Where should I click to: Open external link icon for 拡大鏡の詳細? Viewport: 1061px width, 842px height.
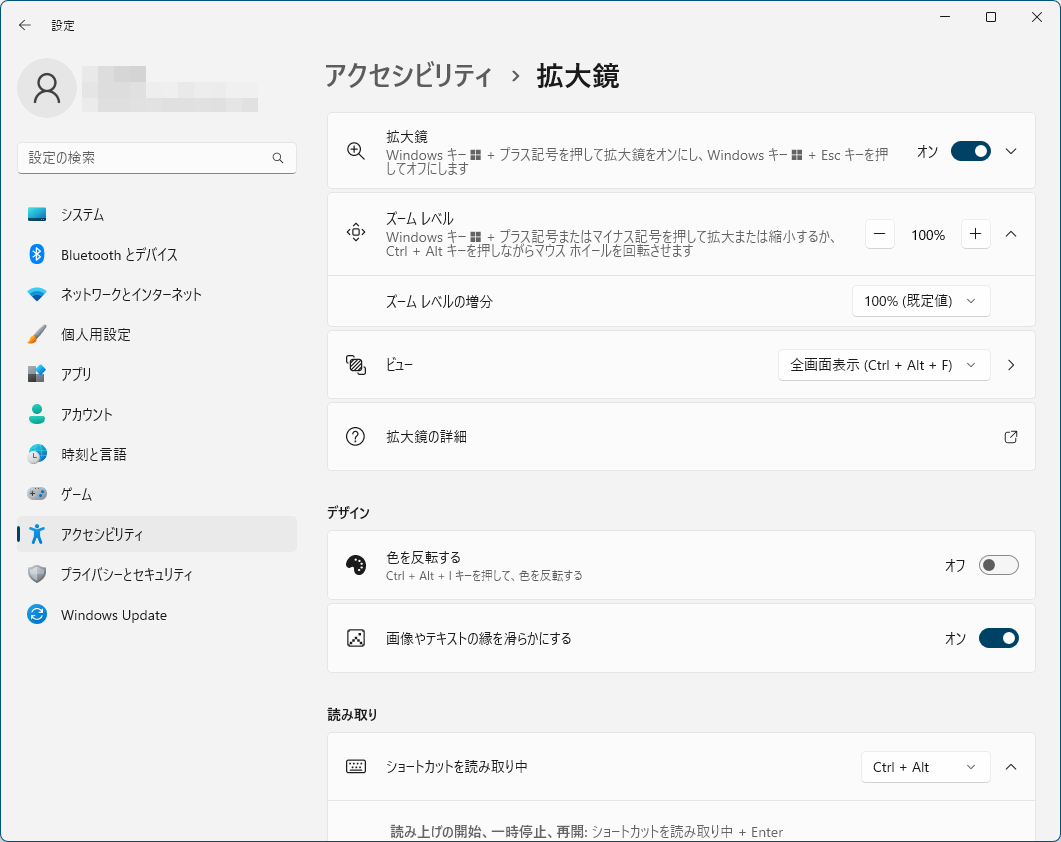click(1010, 437)
